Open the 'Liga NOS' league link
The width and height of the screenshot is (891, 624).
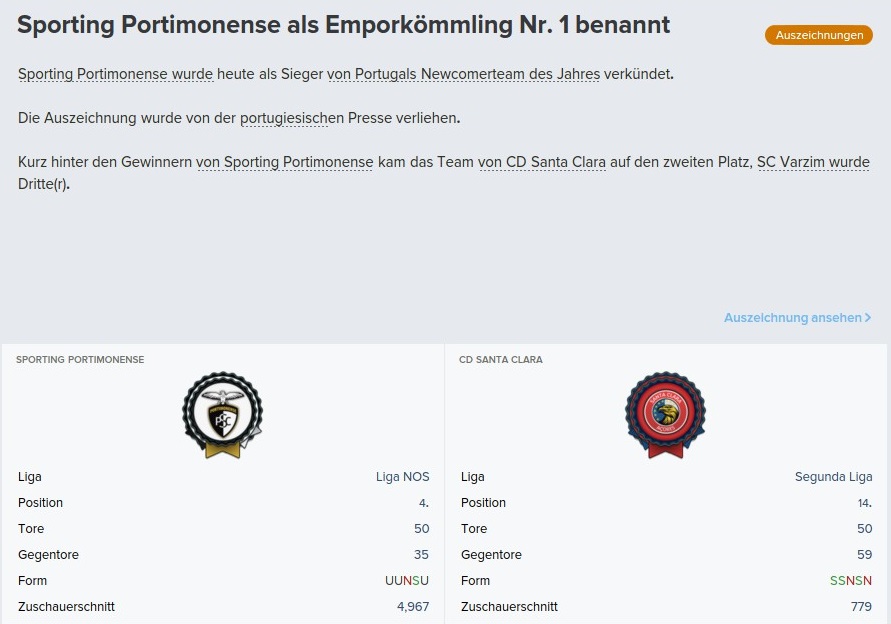(402, 477)
